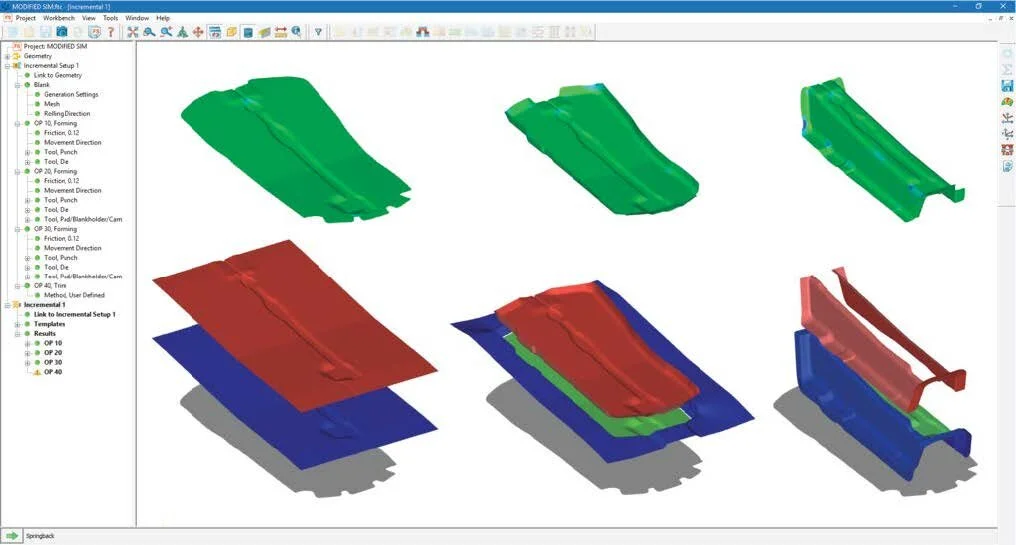Click the camera snapshot toolbar icon
This screenshot has width=1016, height=545.
pyautogui.click(x=62, y=31)
